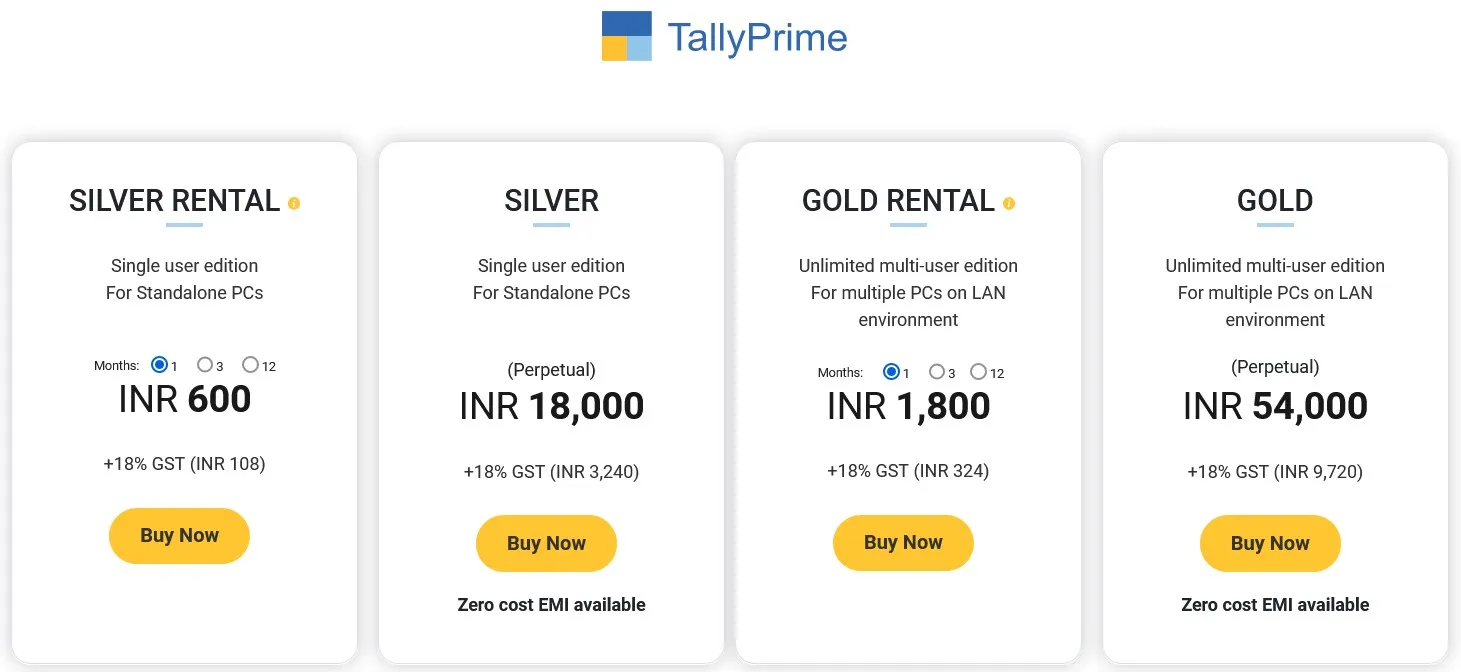
Task: Select 3 months for Gold Rental
Action: [937, 371]
